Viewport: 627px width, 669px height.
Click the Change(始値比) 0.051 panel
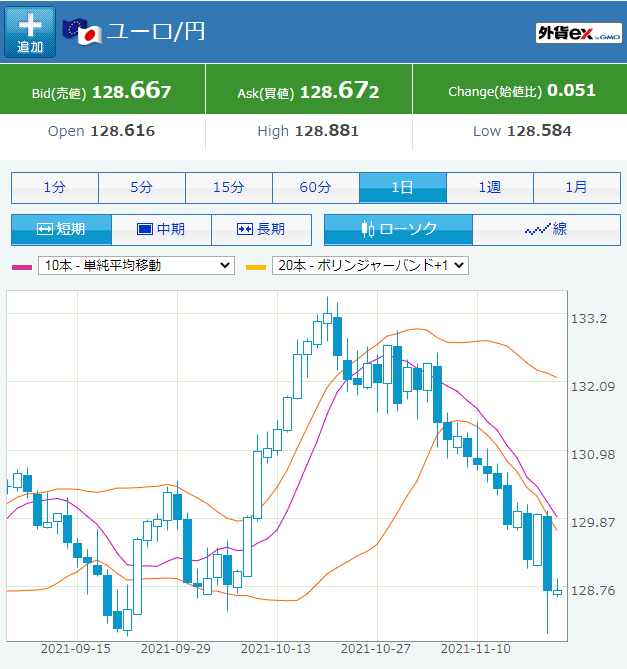click(x=520, y=90)
